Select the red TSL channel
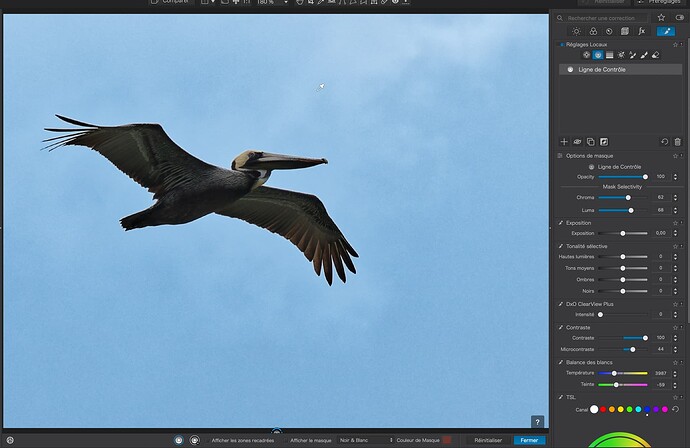 click(x=603, y=409)
